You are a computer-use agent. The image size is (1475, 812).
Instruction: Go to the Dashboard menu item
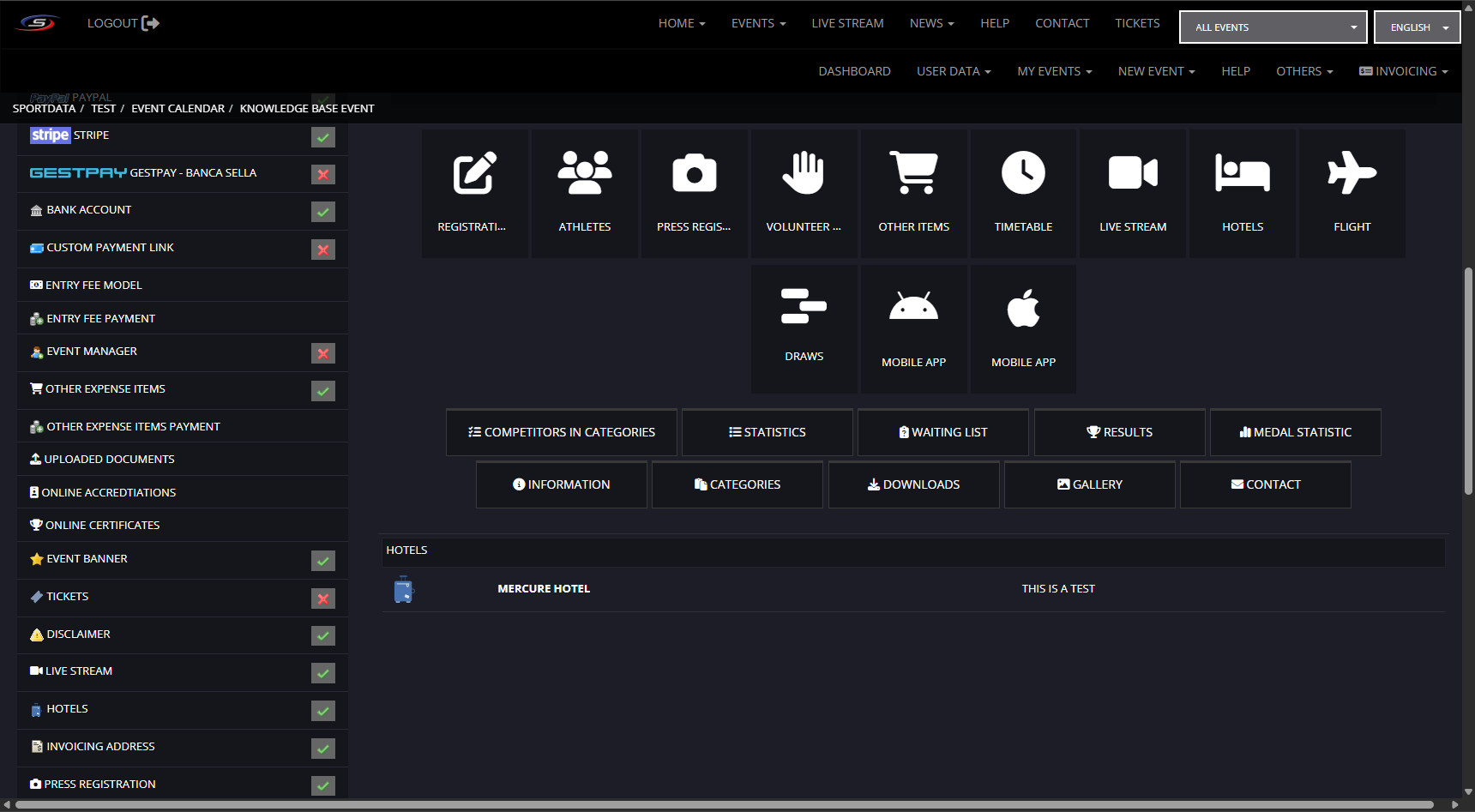coord(854,71)
